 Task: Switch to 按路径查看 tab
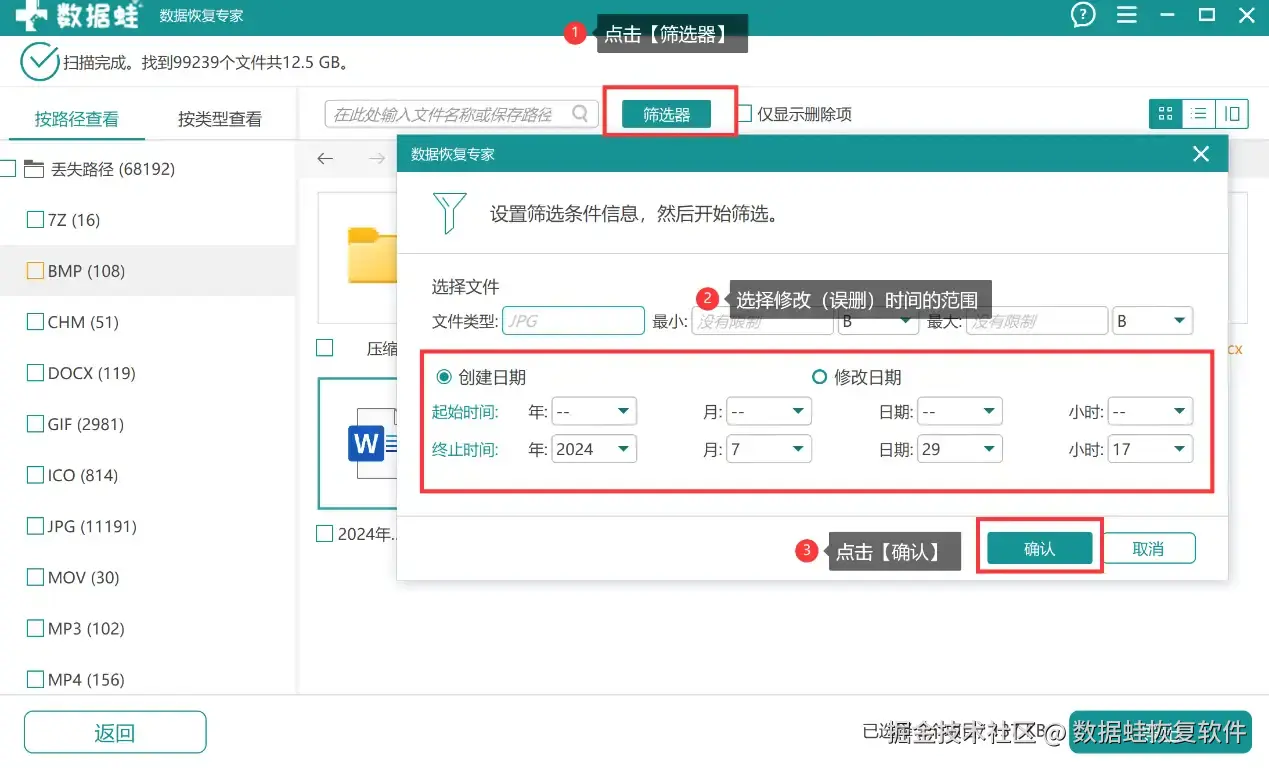click(77, 119)
